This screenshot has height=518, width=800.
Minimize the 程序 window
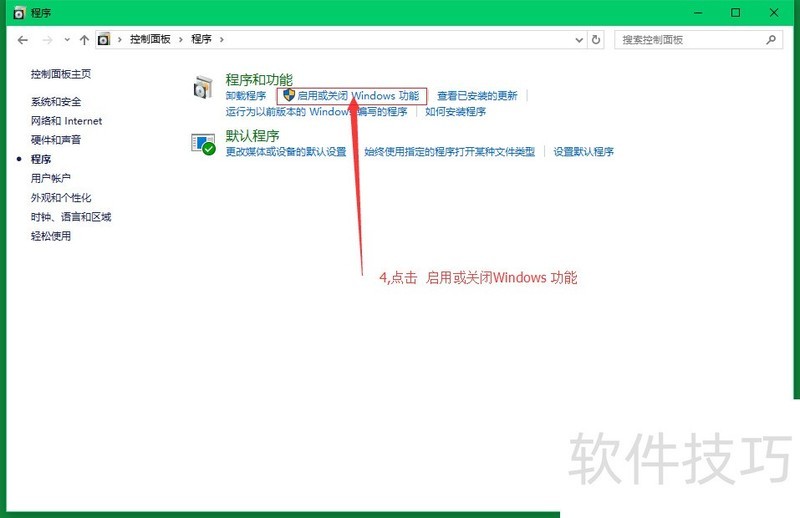[x=698, y=13]
